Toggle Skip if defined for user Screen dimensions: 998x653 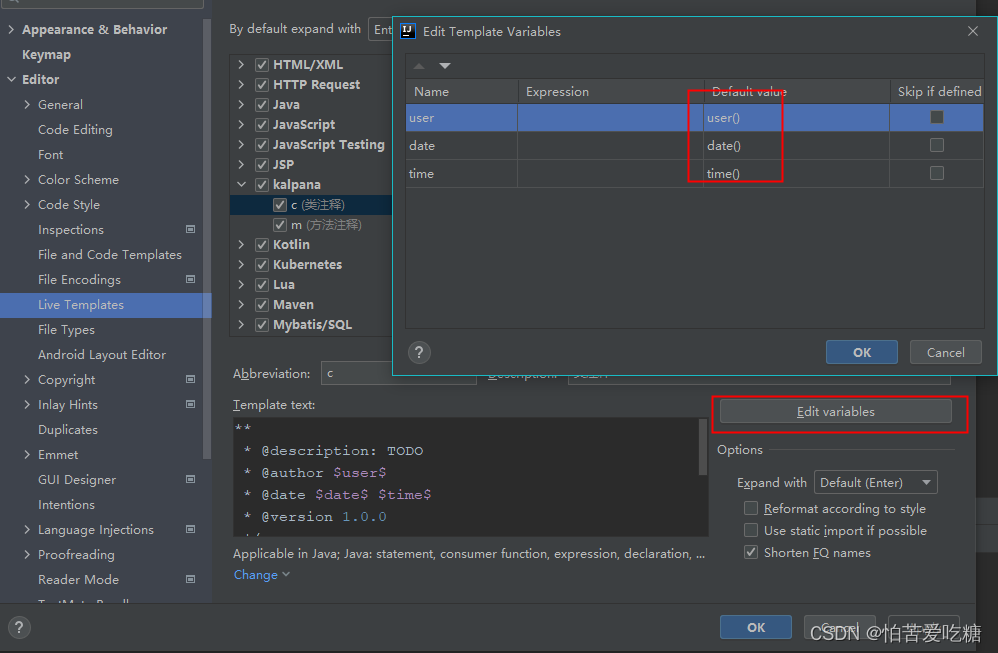(x=937, y=117)
